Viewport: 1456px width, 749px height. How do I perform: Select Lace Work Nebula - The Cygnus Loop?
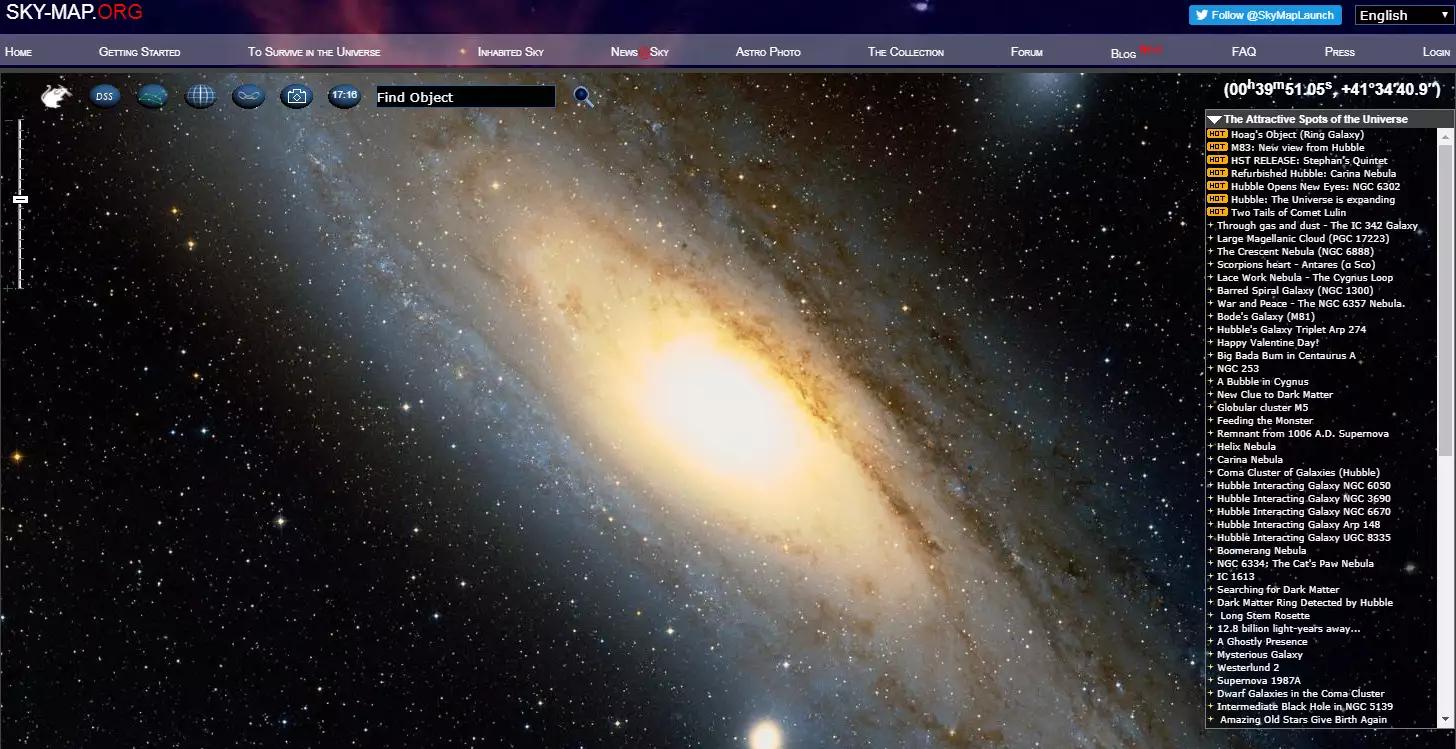click(1305, 277)
